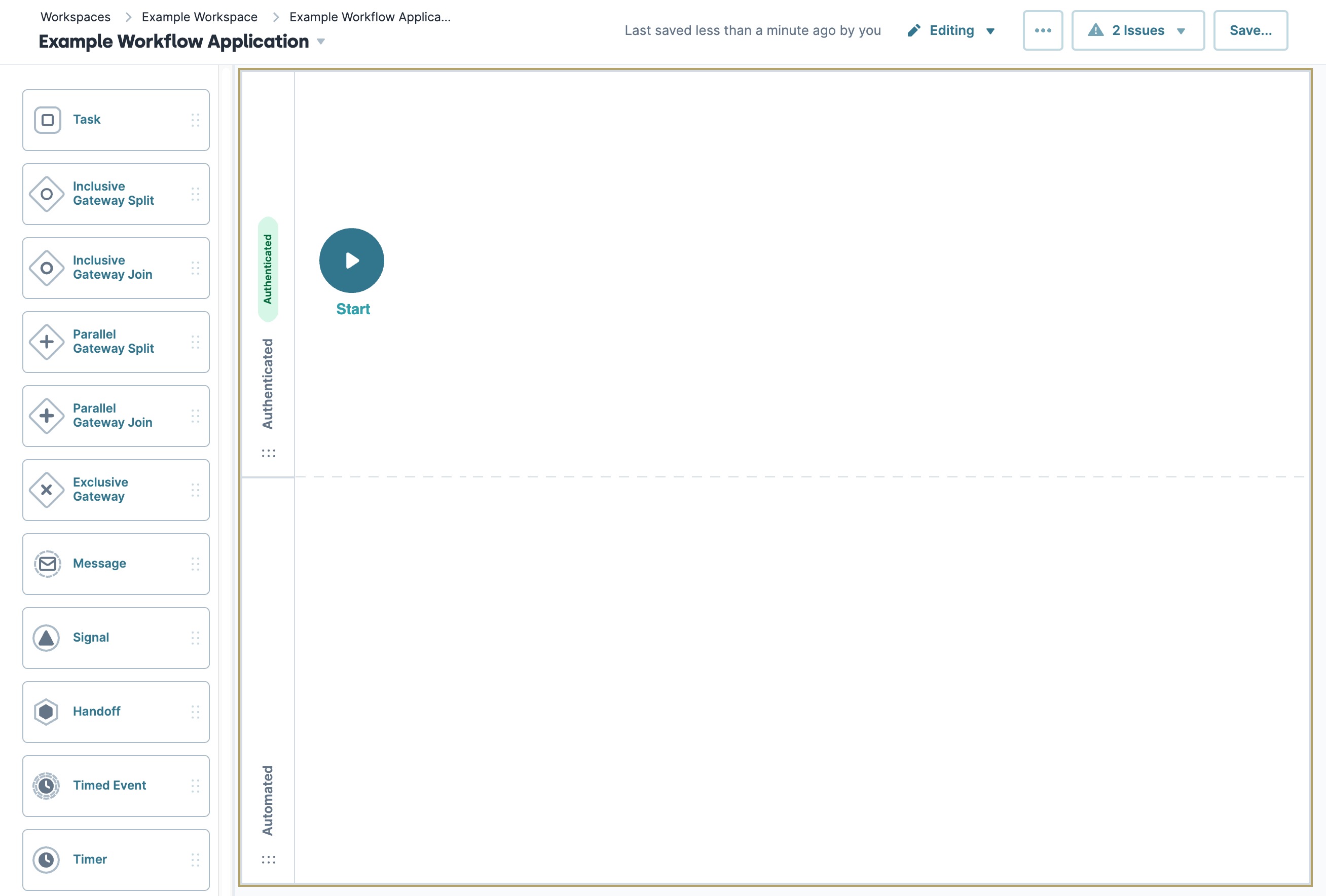This screenshot has height=896, width=1326.
Task: Click the Parallel Gateway Join drag handle
Action: (195, 416)
